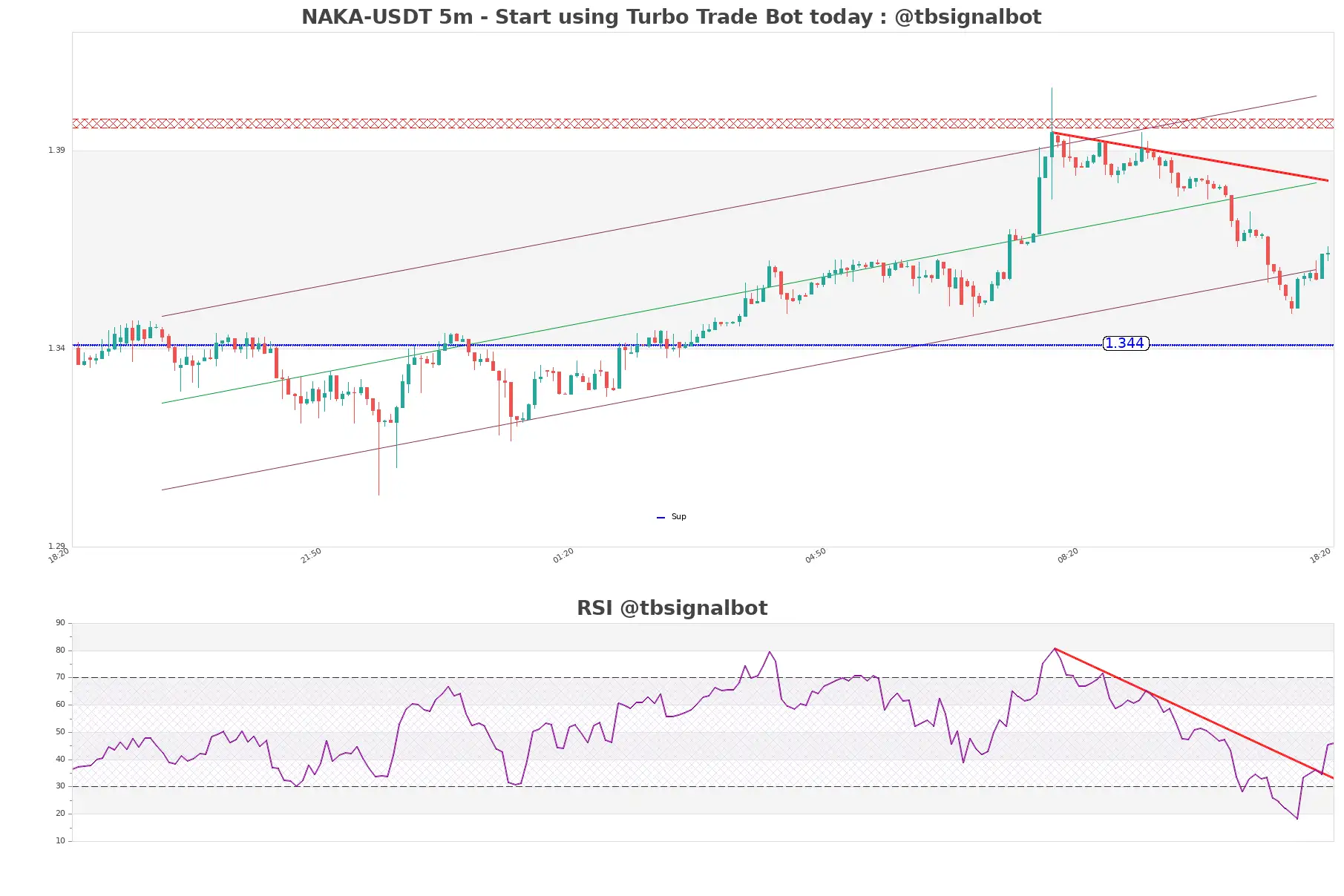Viewport: 1344px width, 896px height.
Task: Click the 21:50 time axis label
Action: (x=311, y=556)
